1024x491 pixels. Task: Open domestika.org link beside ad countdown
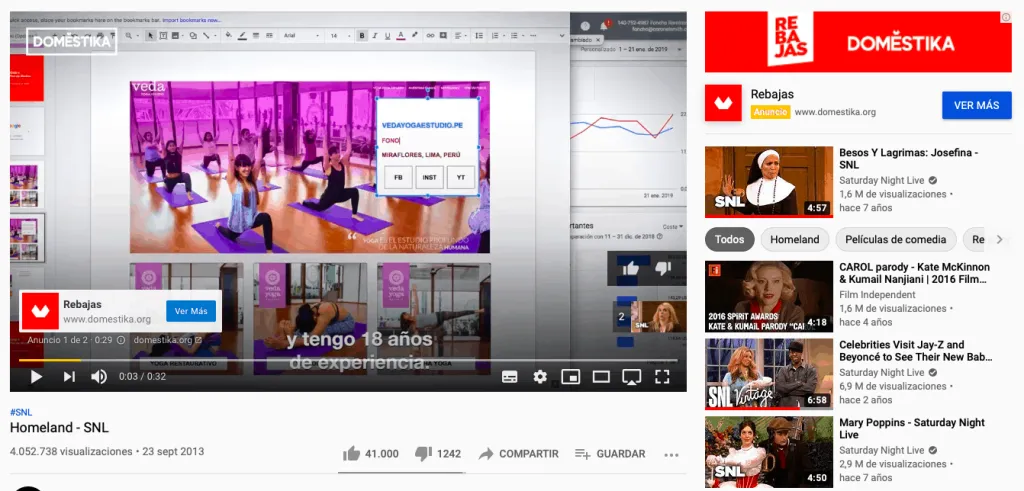click(167, 340)
